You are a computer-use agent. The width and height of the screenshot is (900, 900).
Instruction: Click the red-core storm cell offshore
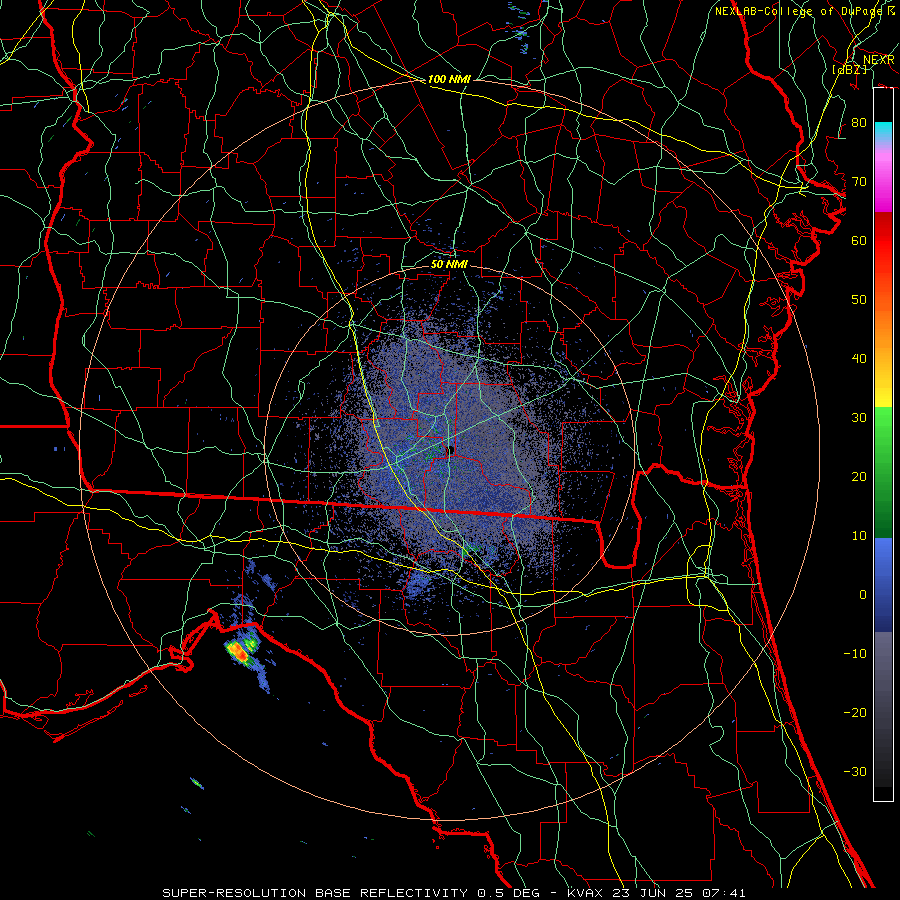click(x=238, y=652)
